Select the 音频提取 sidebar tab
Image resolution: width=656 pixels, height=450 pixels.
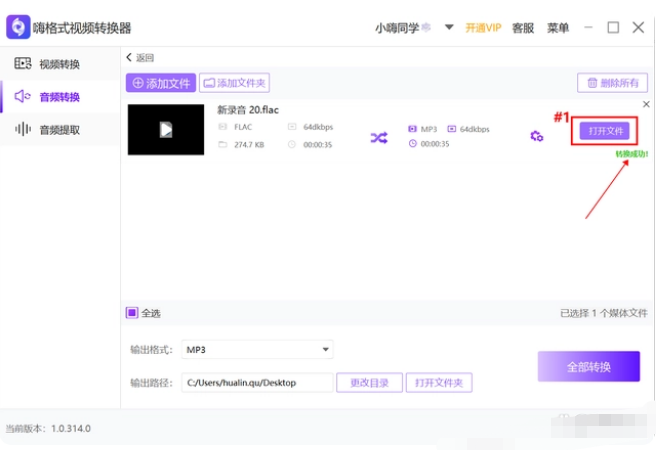pyautogui.click(x=59, y=130)
